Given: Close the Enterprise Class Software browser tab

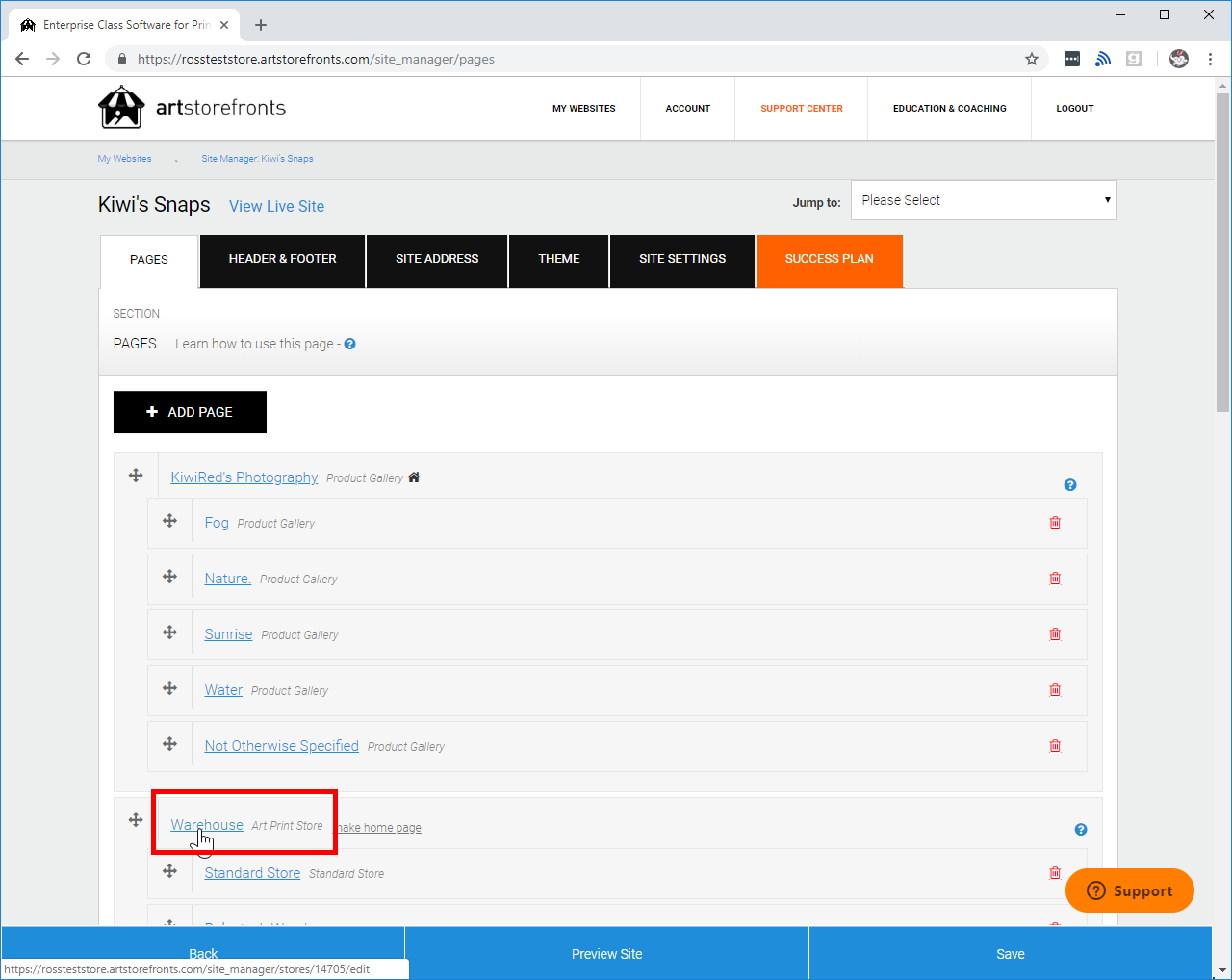Looking at the screenshot, I should tap(224, 25).
